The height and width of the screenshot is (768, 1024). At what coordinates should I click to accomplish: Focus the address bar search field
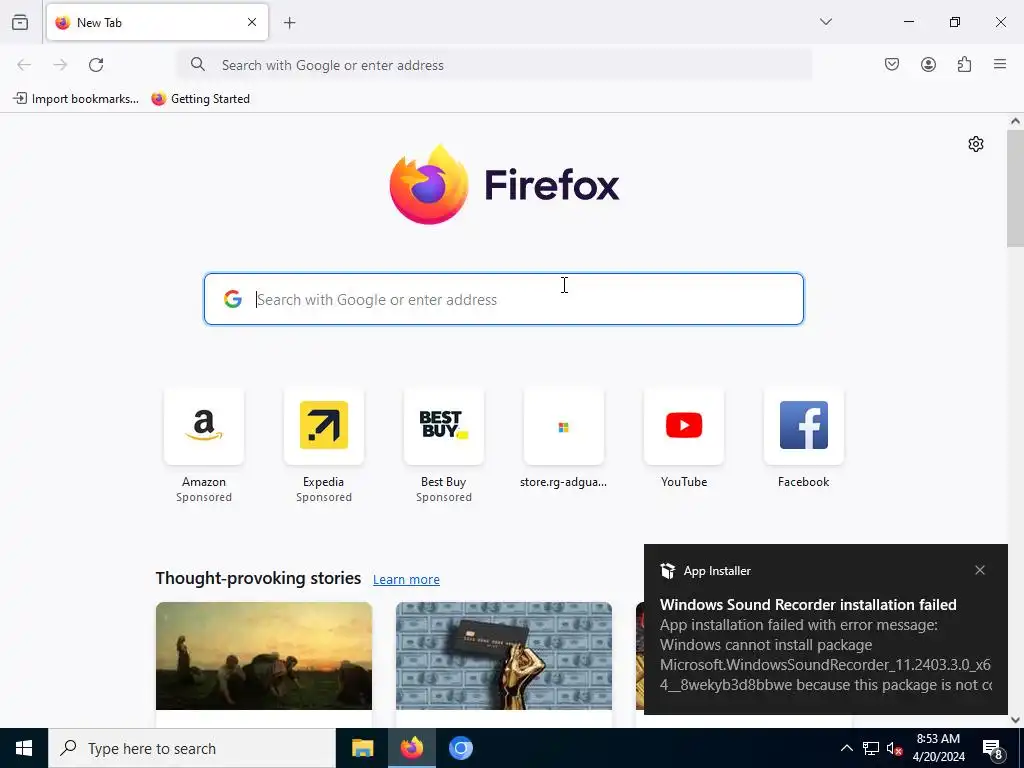(x=495, y=65)
